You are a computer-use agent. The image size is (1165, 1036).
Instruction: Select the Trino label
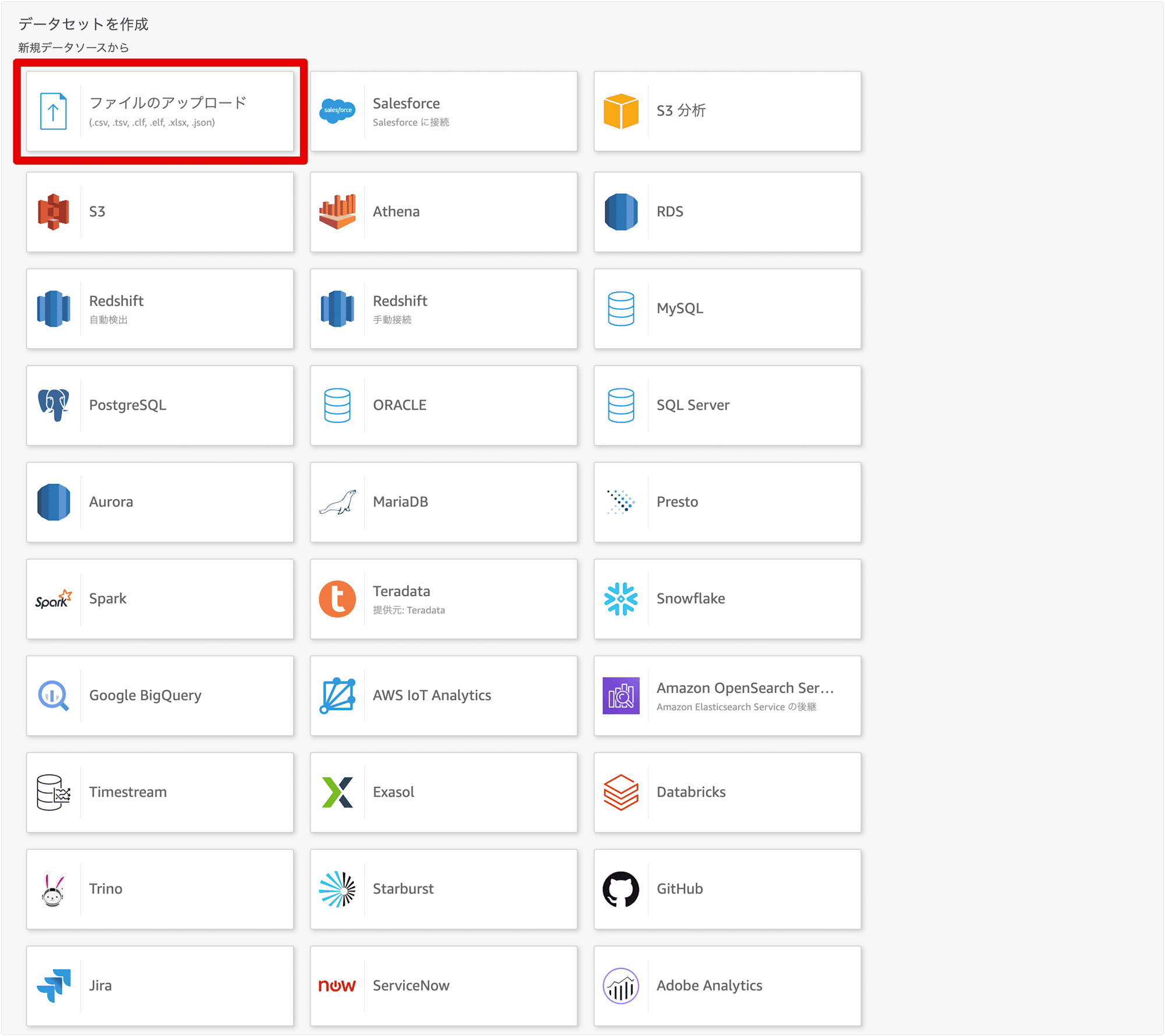pyautogui.click(x=106, y=889)
